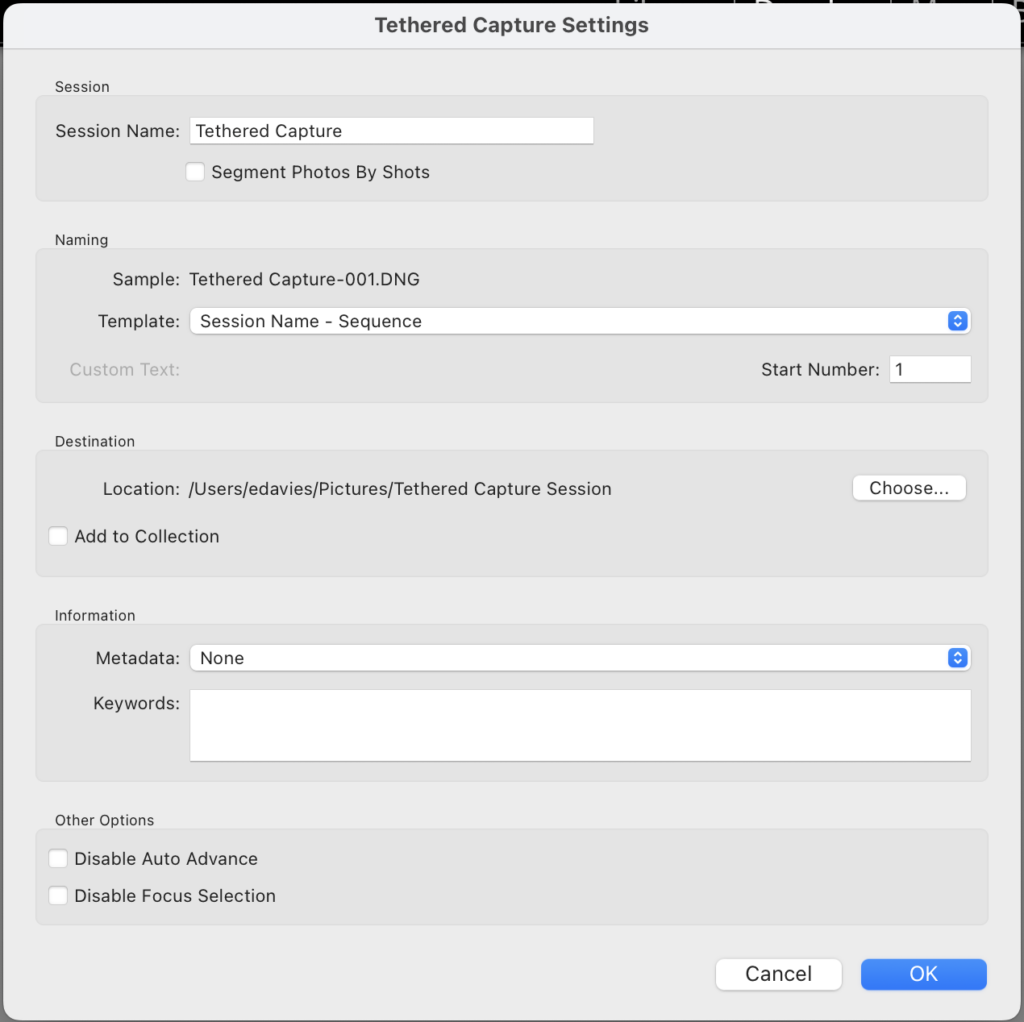Check Disable Focus Selection
This screenshot has height=1022, width=1024.
click(58, 896)
